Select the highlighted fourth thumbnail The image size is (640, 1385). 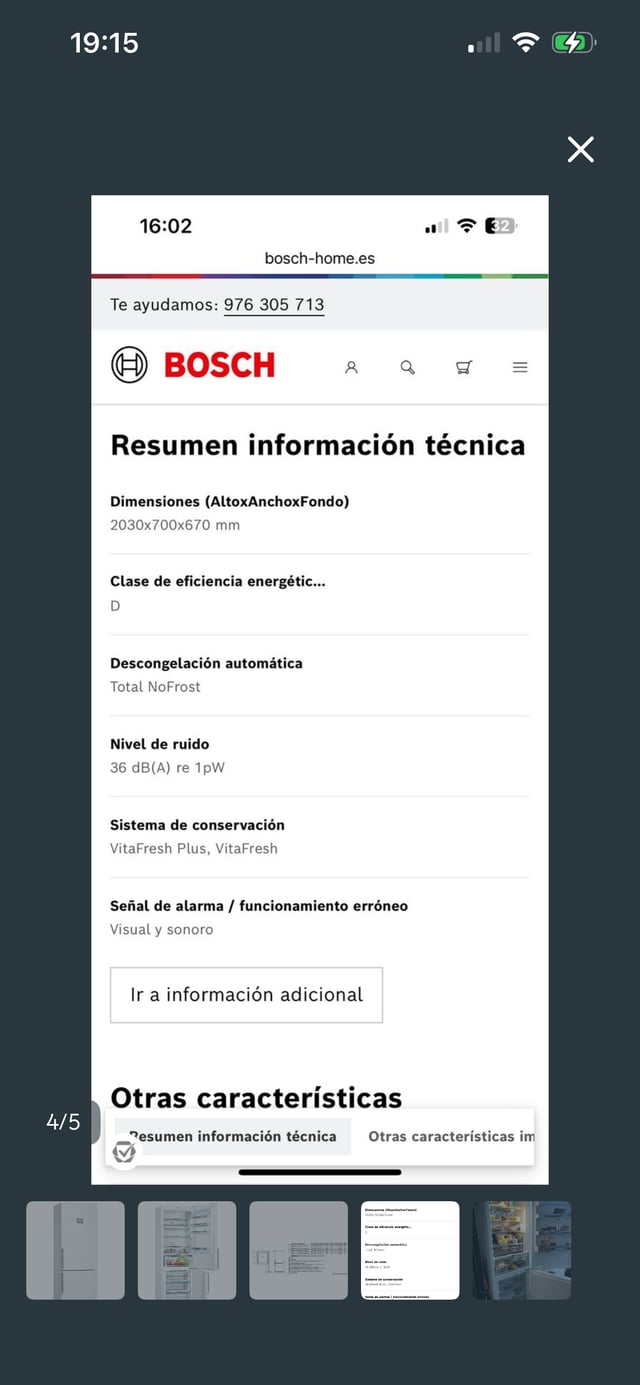point(410,1250)
